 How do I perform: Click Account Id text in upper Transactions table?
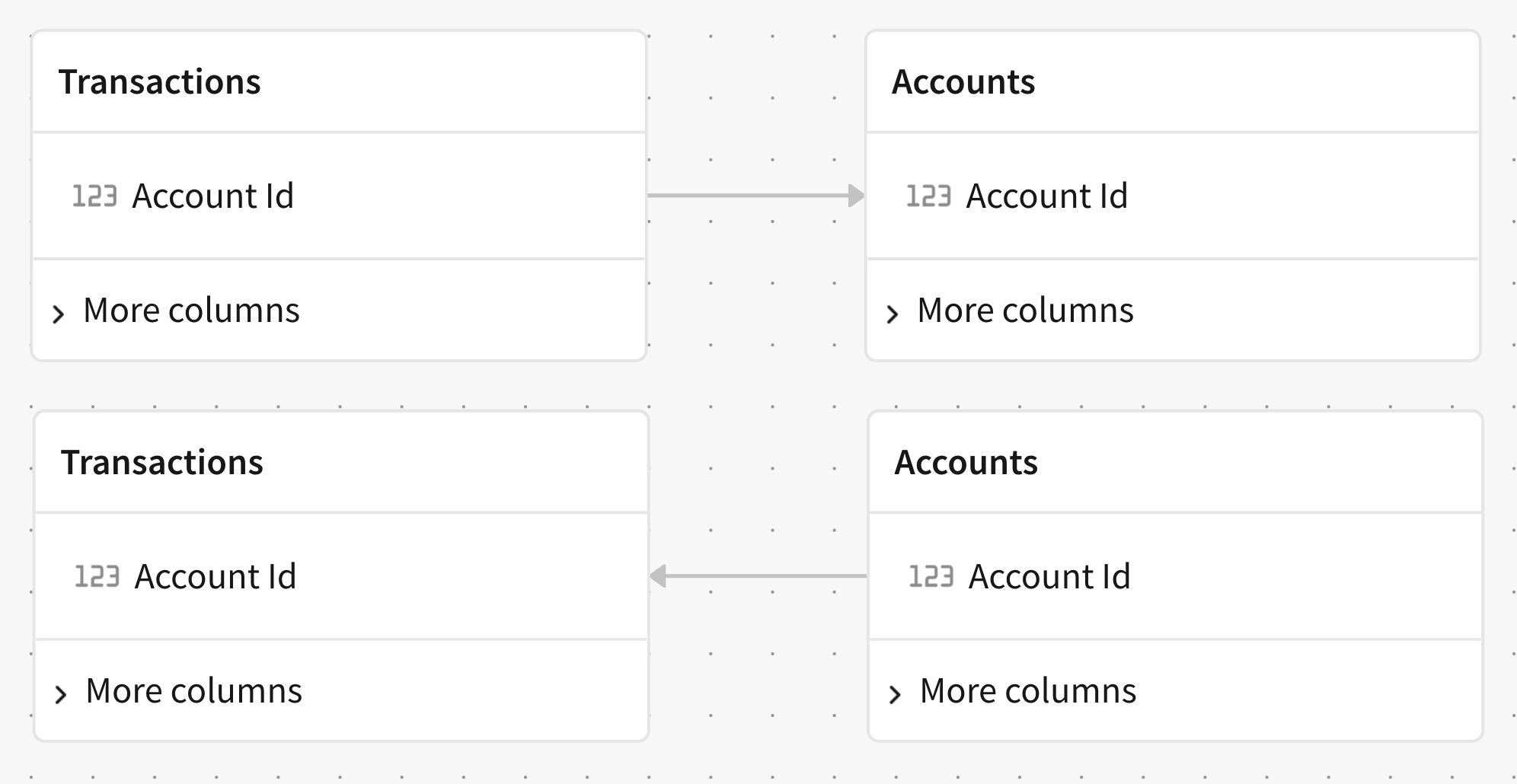click(212, 196)
